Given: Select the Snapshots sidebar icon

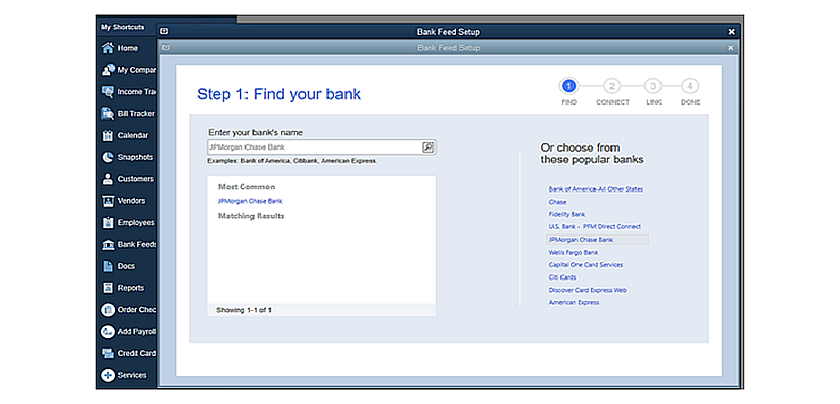Looking at the screenshot, I should coord(107,157).
